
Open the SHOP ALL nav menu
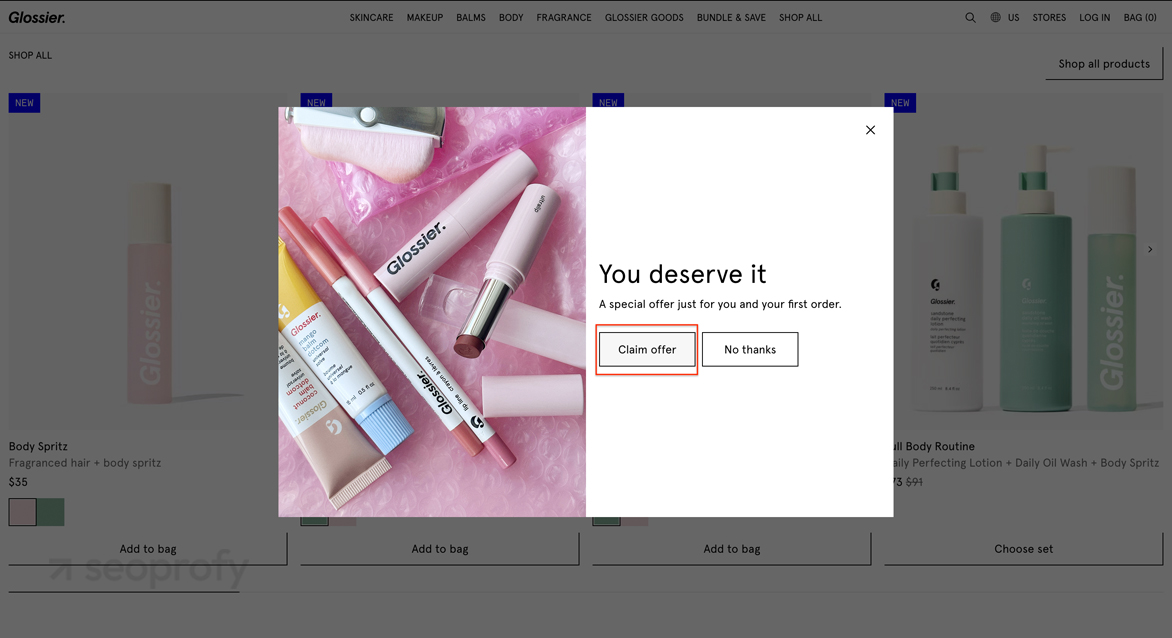[x=801, y=17]
